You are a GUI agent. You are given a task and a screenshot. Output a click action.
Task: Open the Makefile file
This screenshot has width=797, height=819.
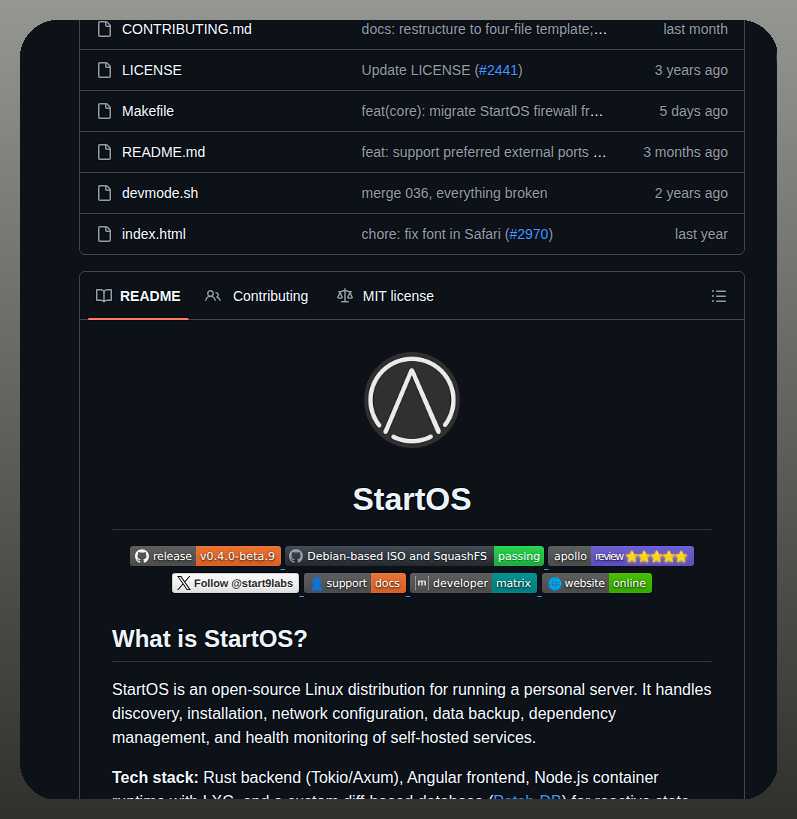point(148,111)
